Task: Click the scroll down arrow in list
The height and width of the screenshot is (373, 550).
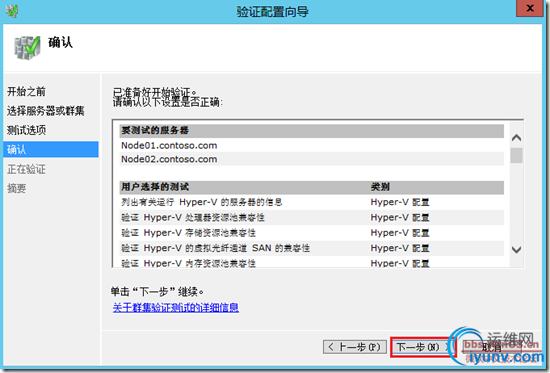Action: point(516,250)
